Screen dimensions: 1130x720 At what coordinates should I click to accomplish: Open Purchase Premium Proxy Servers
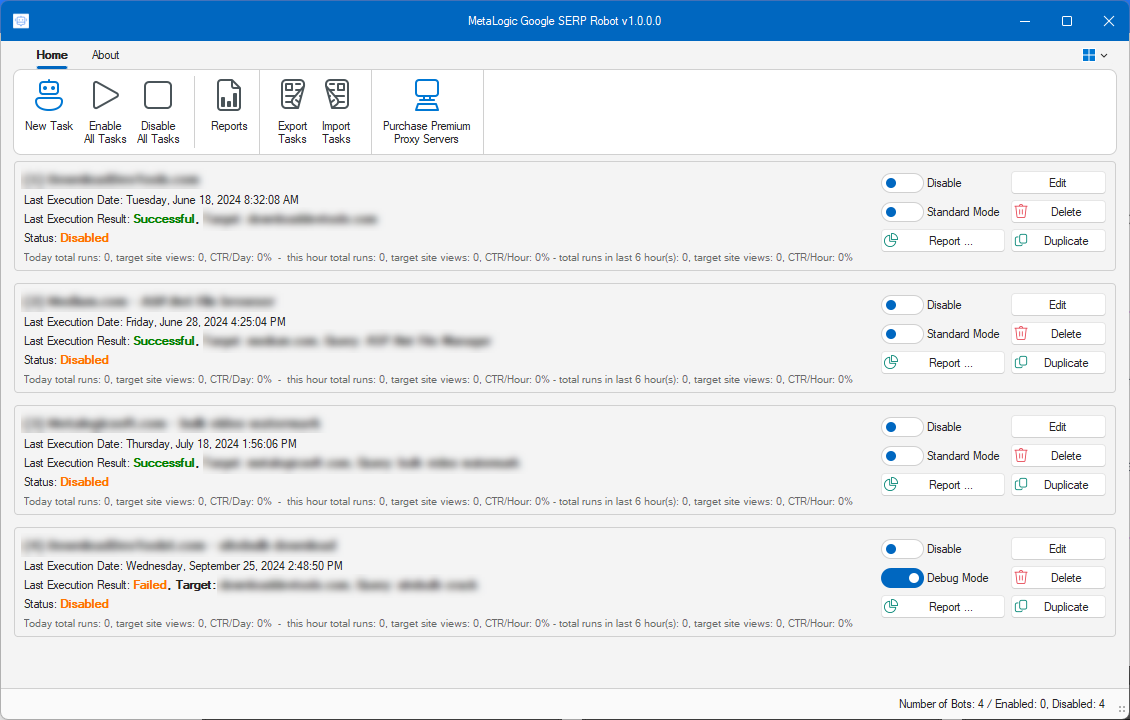coord(427,112)
